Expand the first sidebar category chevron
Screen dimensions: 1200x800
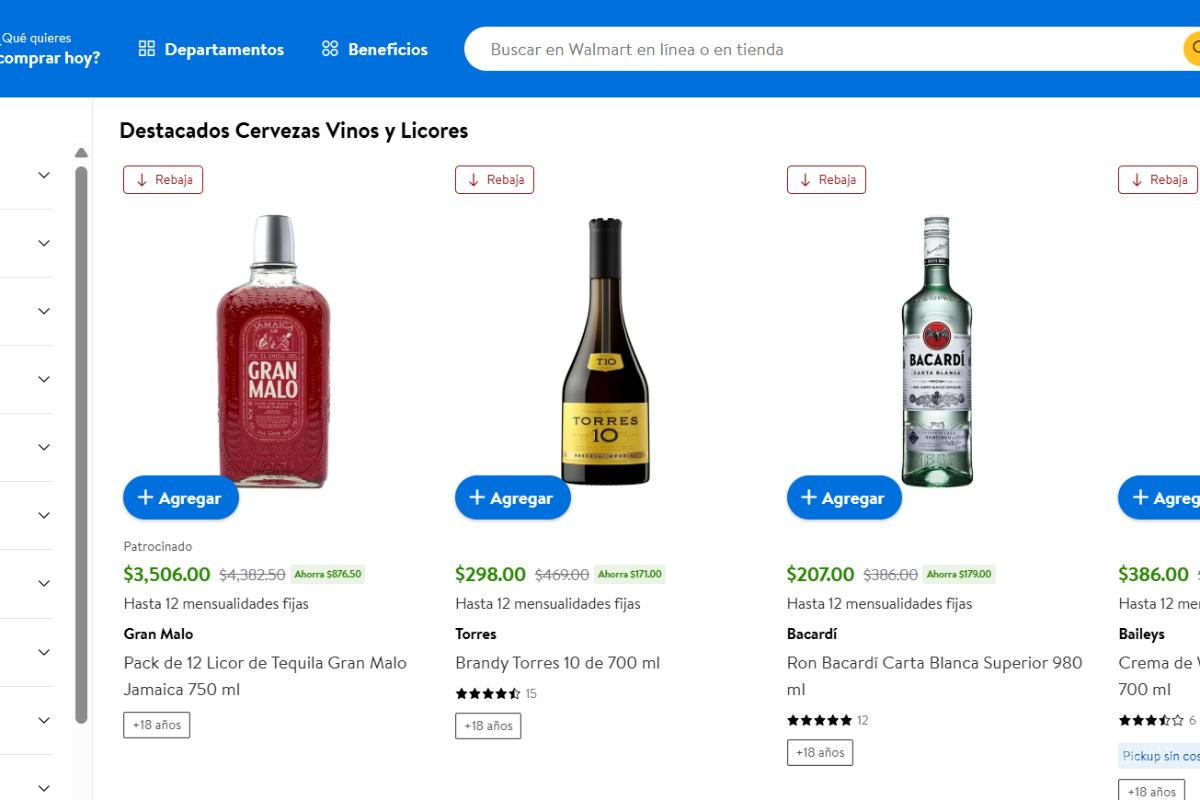43,174
